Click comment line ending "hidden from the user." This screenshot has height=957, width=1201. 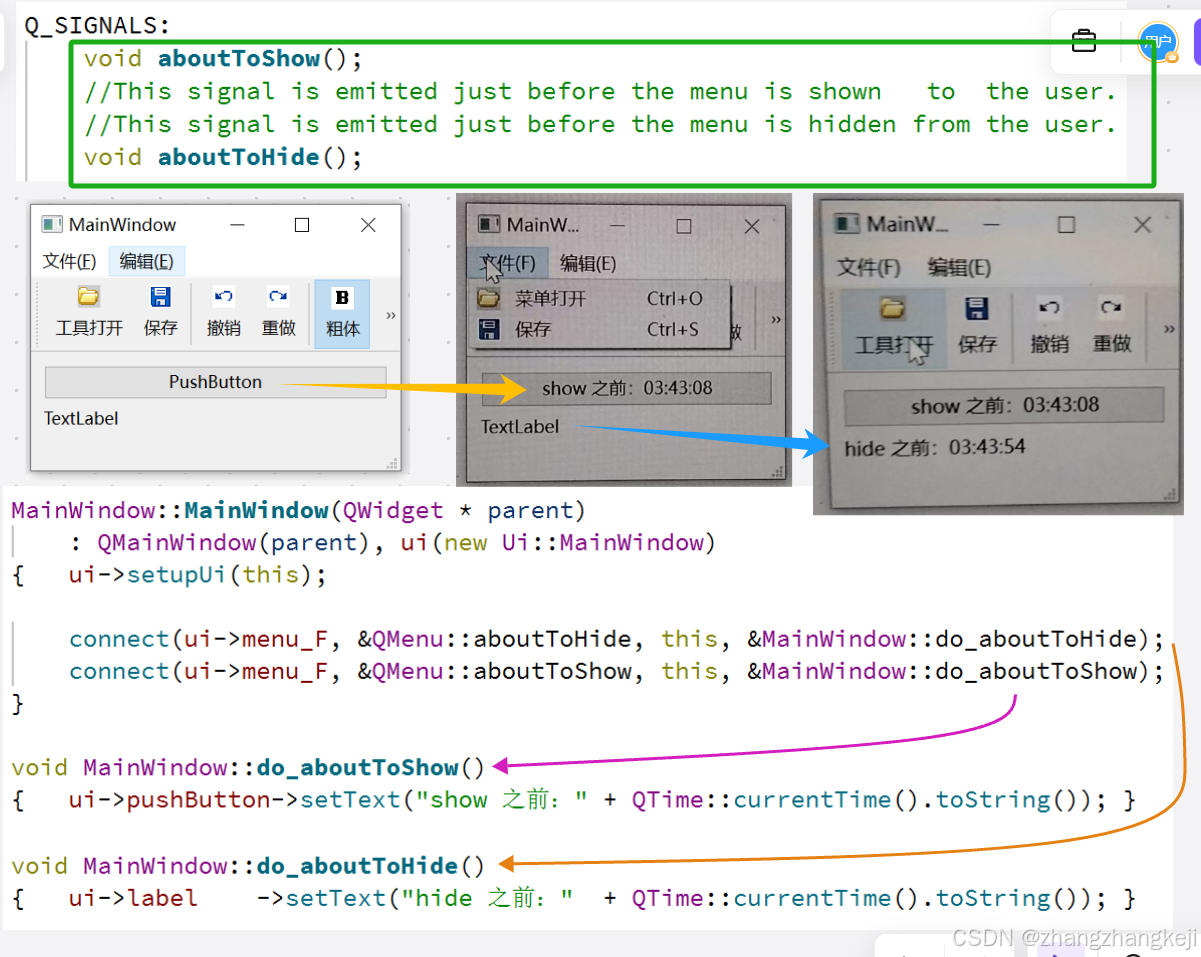[x=600, y=125]
